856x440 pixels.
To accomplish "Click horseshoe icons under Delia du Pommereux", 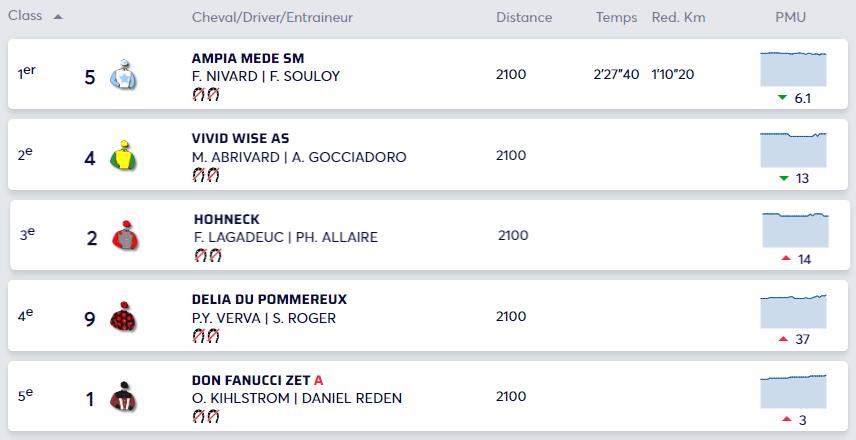I will (205, 336).
